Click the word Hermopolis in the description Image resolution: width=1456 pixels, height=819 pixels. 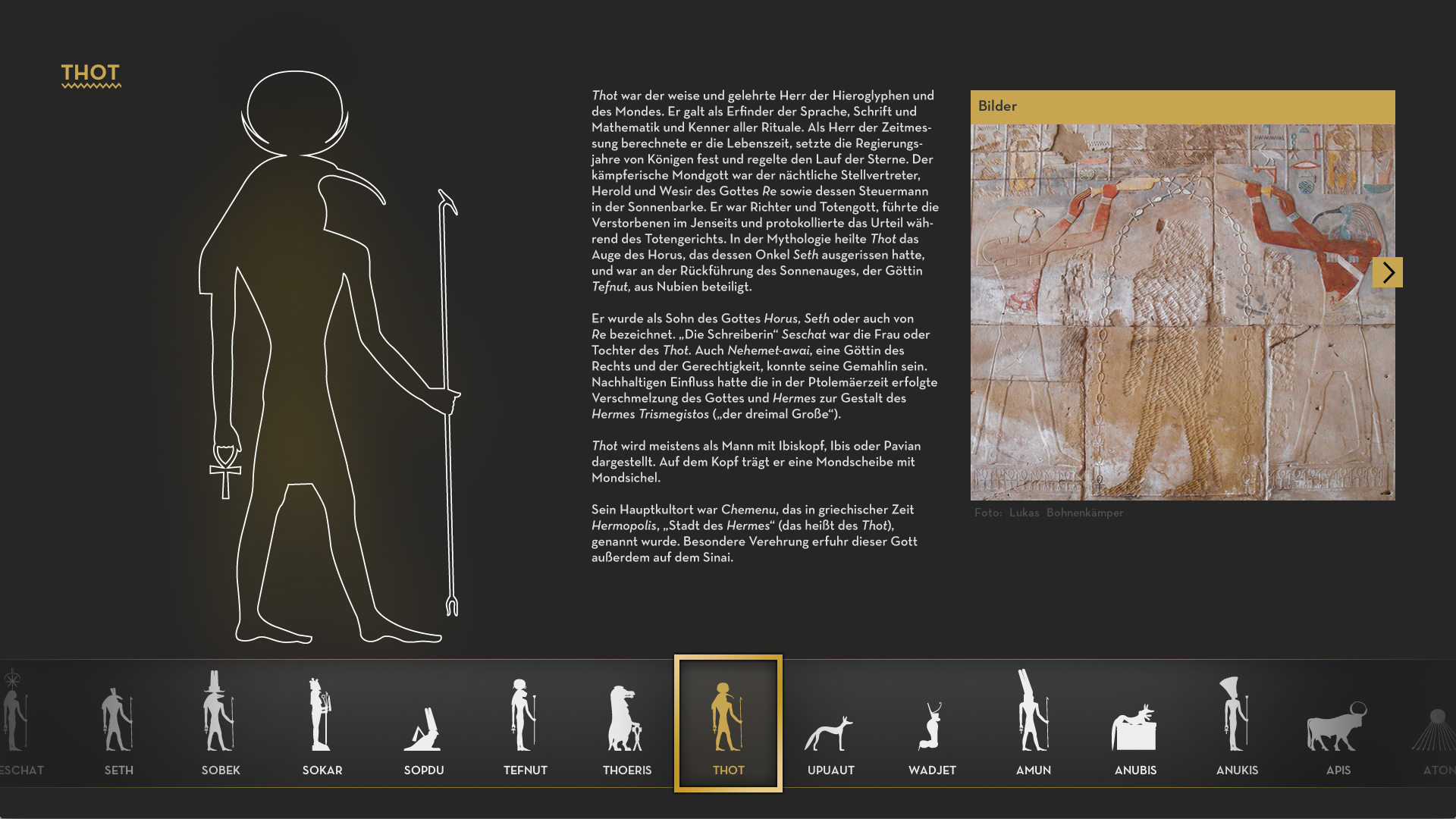(x=623, y=526)
